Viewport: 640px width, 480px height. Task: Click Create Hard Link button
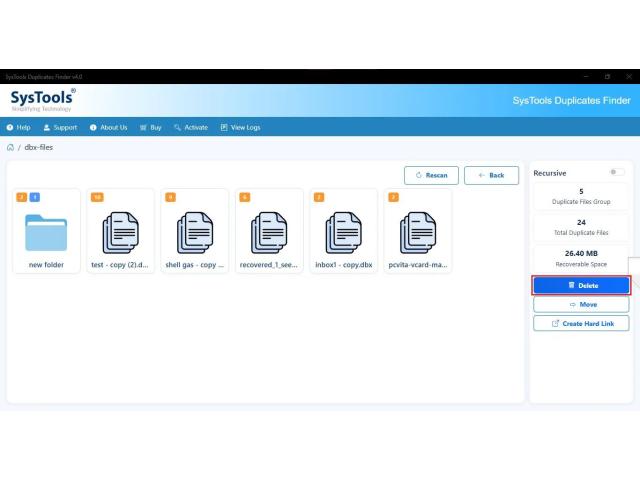tap(581, 323)
